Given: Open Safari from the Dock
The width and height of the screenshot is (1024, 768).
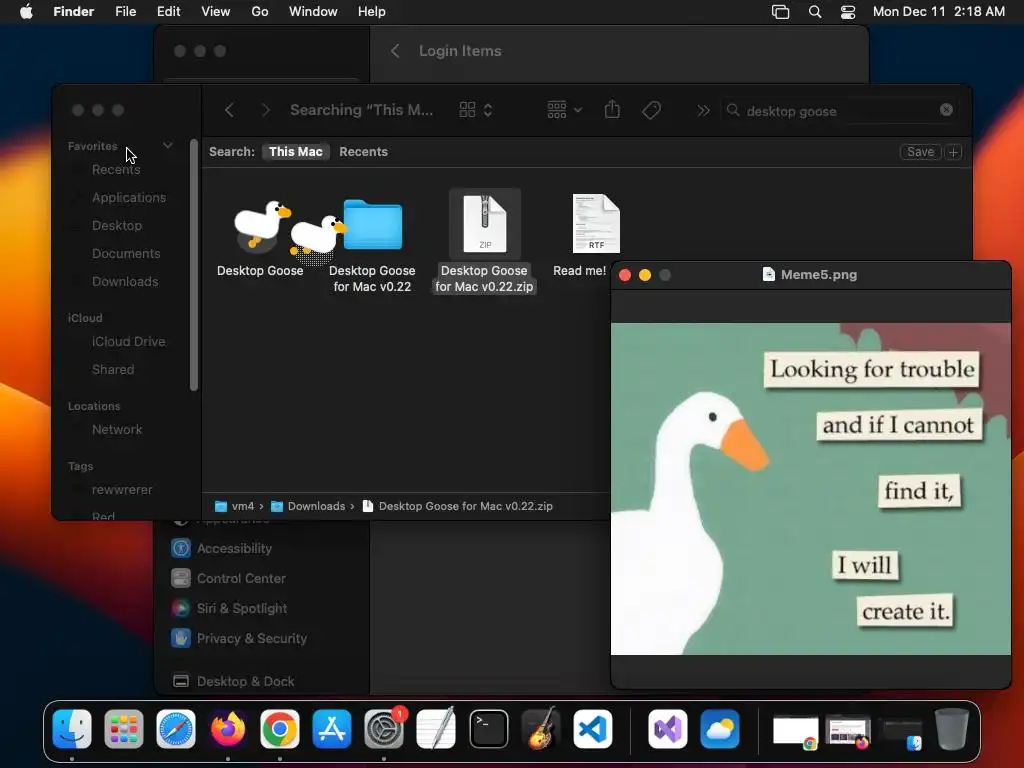Looking at the screenshot, I should click(x=176, y=729).
